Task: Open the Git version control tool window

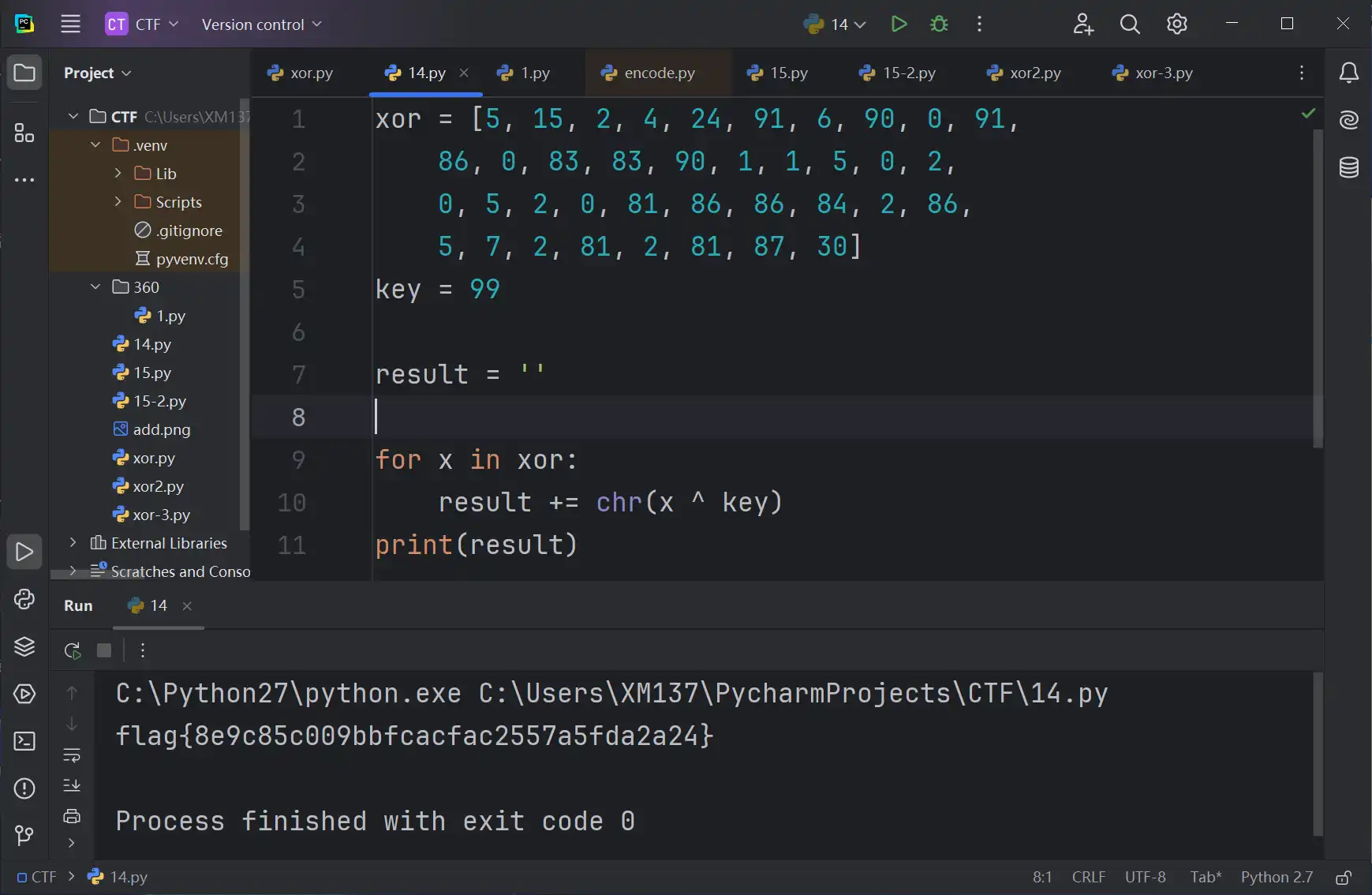Action: (24, 835)
